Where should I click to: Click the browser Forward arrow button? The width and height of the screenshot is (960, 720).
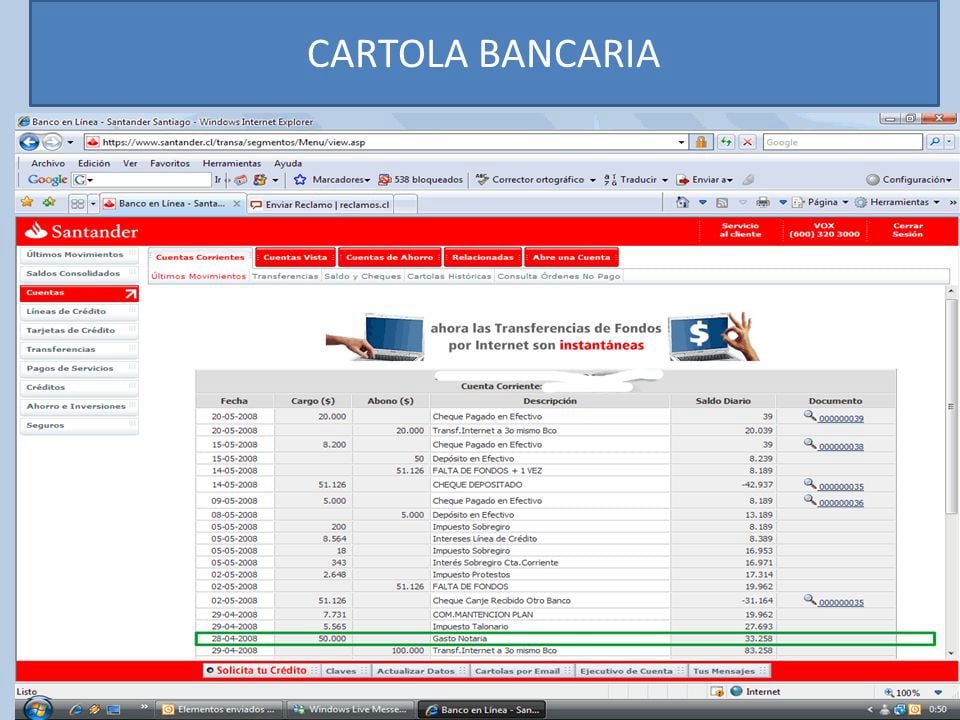point(52,142)
